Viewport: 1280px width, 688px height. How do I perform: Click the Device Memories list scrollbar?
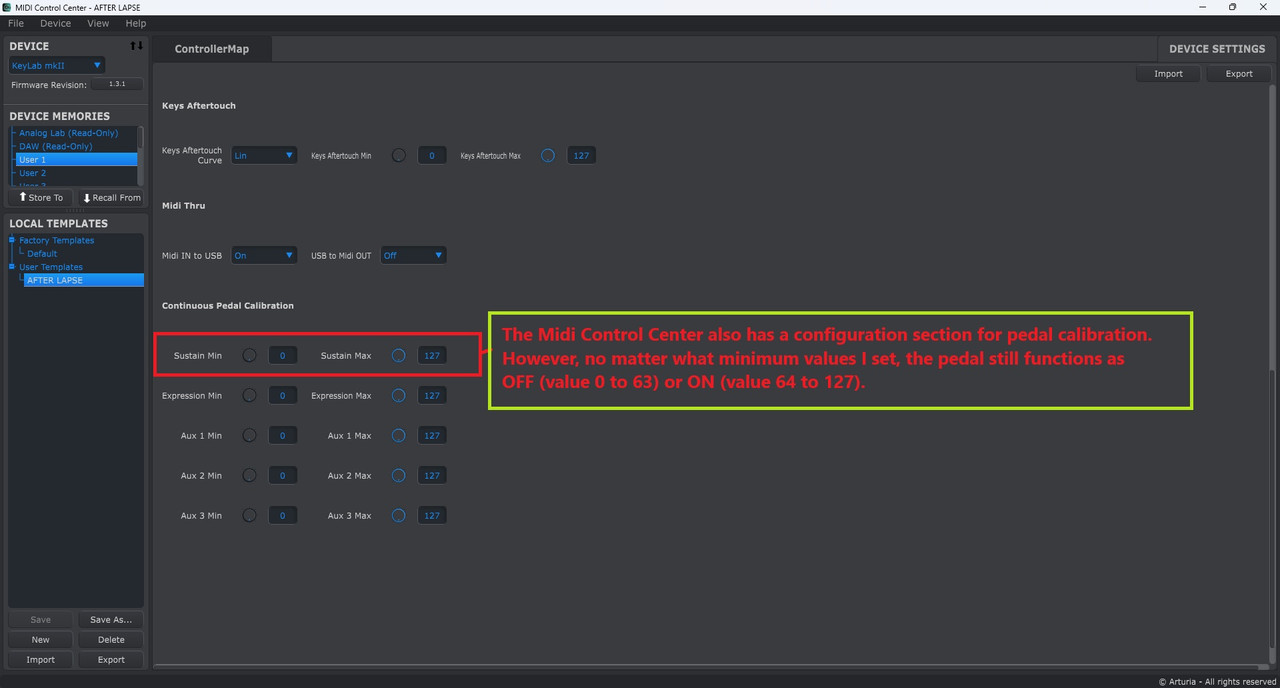coord(141,155)
